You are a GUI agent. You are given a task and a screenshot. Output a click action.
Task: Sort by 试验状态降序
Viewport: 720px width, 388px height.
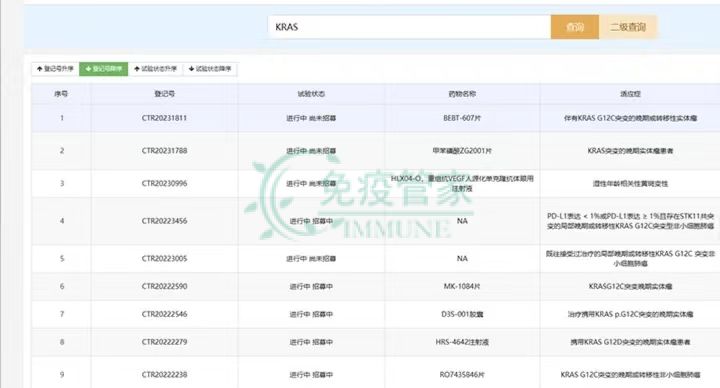(210, 69)
